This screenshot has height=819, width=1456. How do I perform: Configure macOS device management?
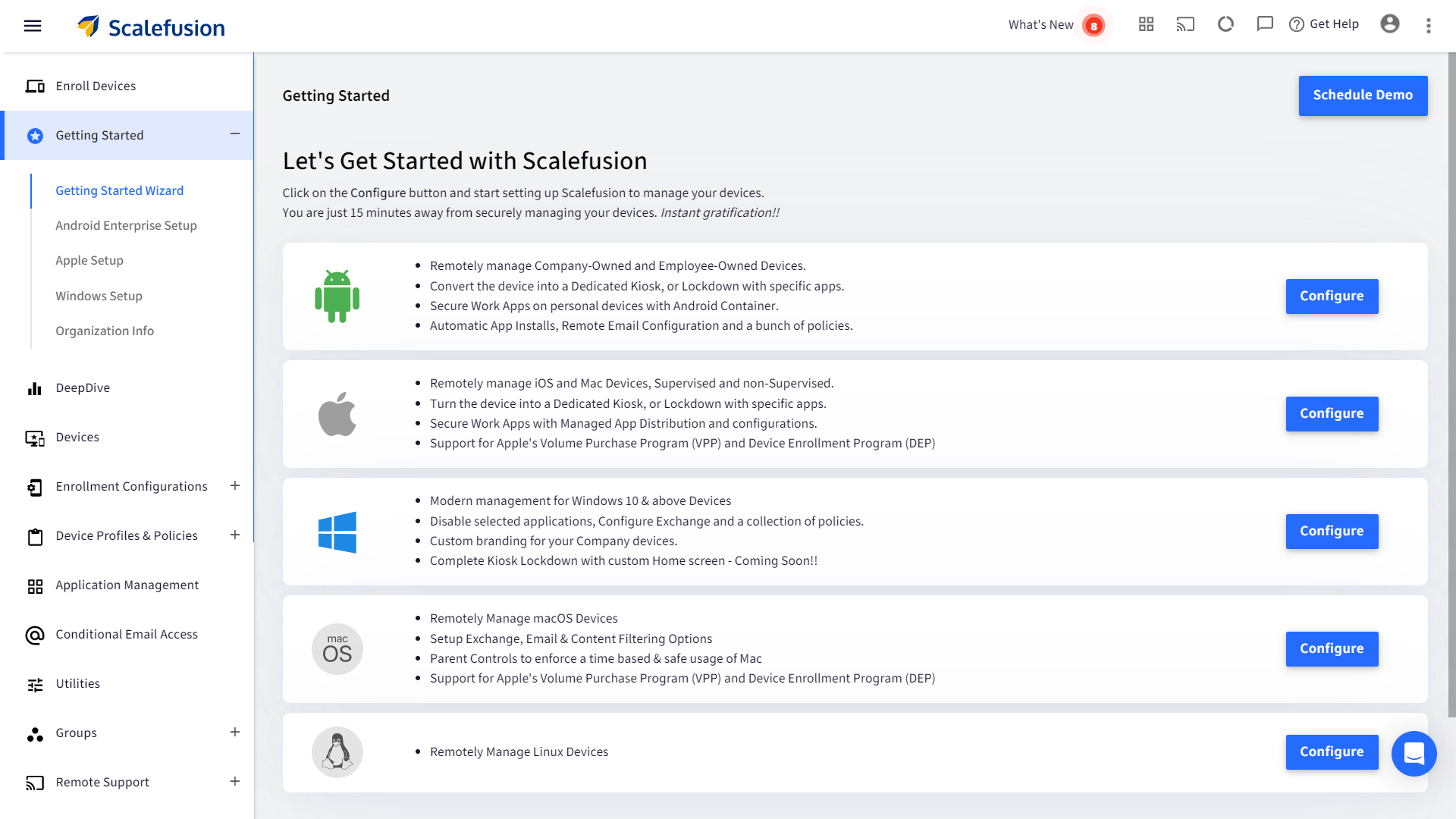(x=1332, y=649)
